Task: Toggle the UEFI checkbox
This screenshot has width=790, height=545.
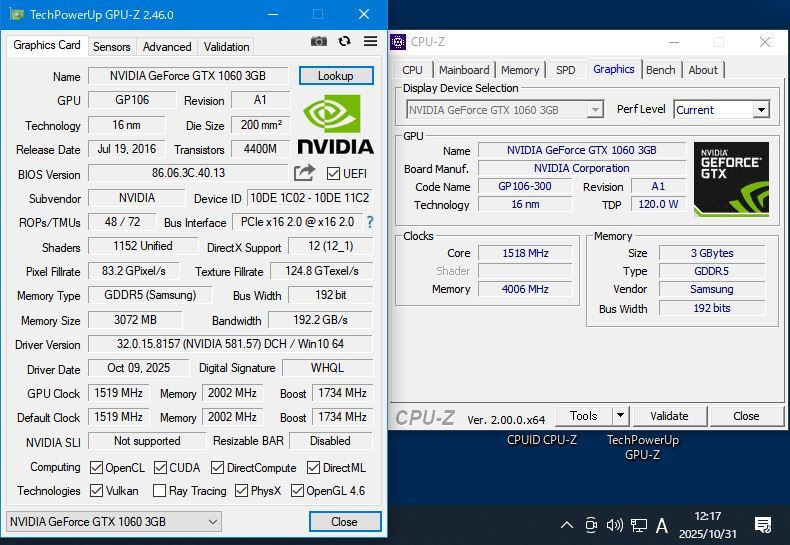Action: pyautogui.click(x=333, y=174)
